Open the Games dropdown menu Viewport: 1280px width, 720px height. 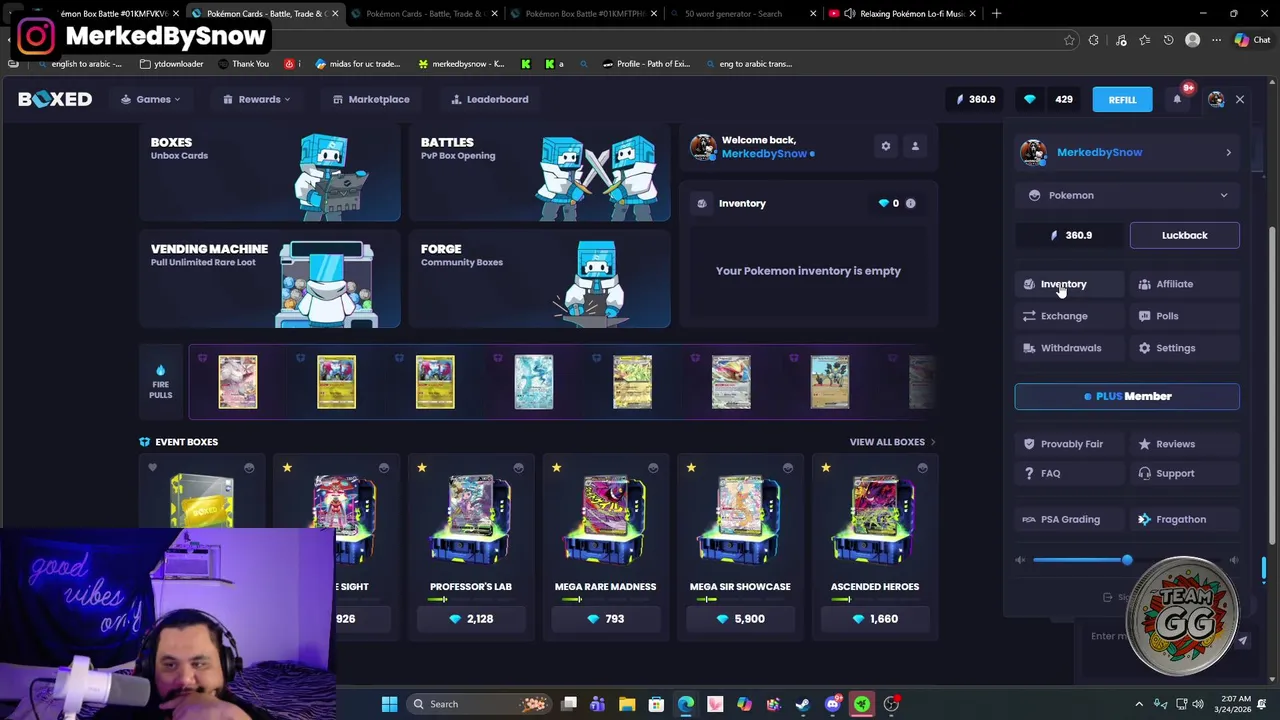[151, 99]
